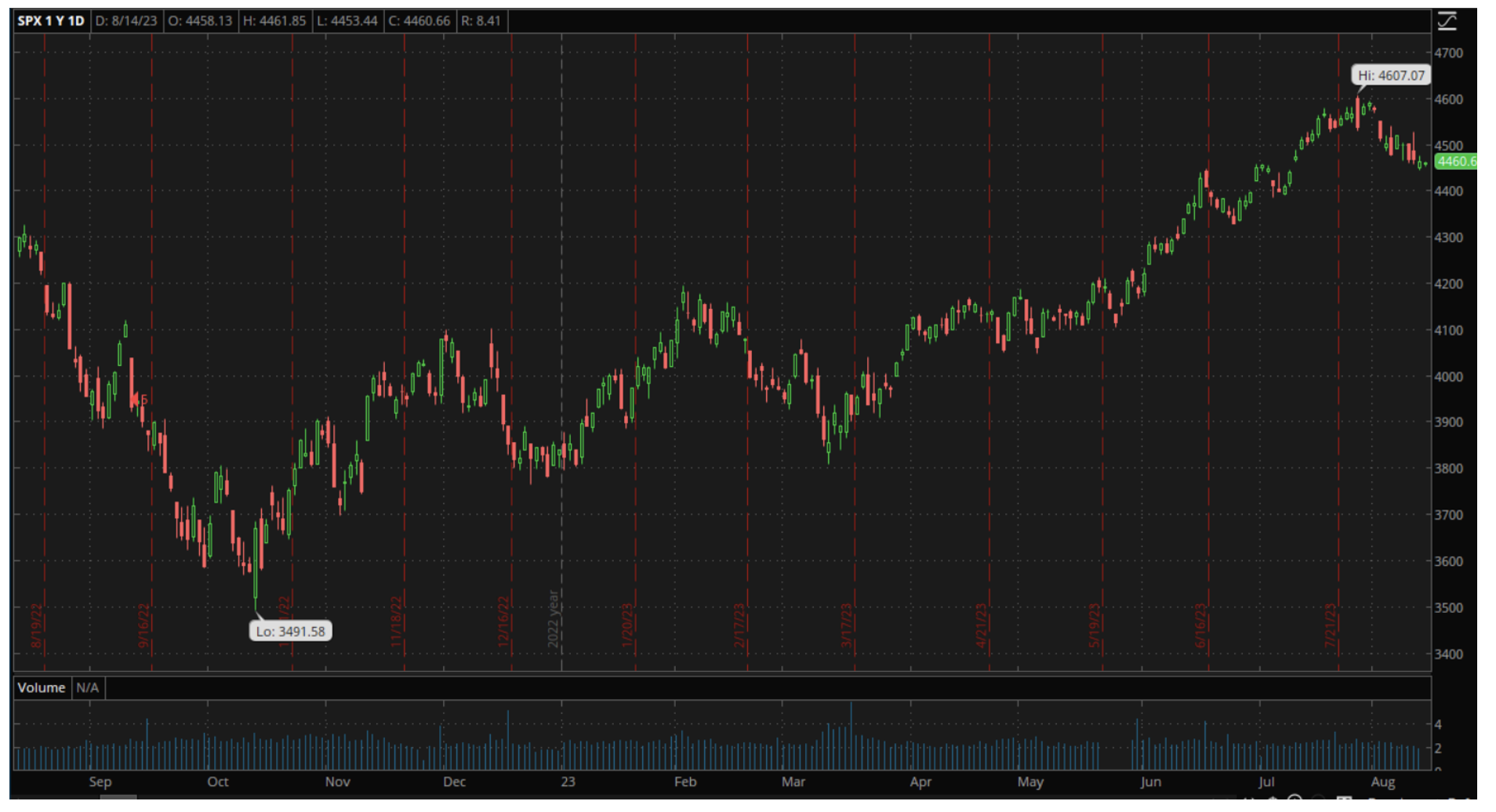The height and width of the screenshot is (812, 1496).
Task: Click the Sep label on time axis
Action: pyautogui.click(x=100, y=781)
